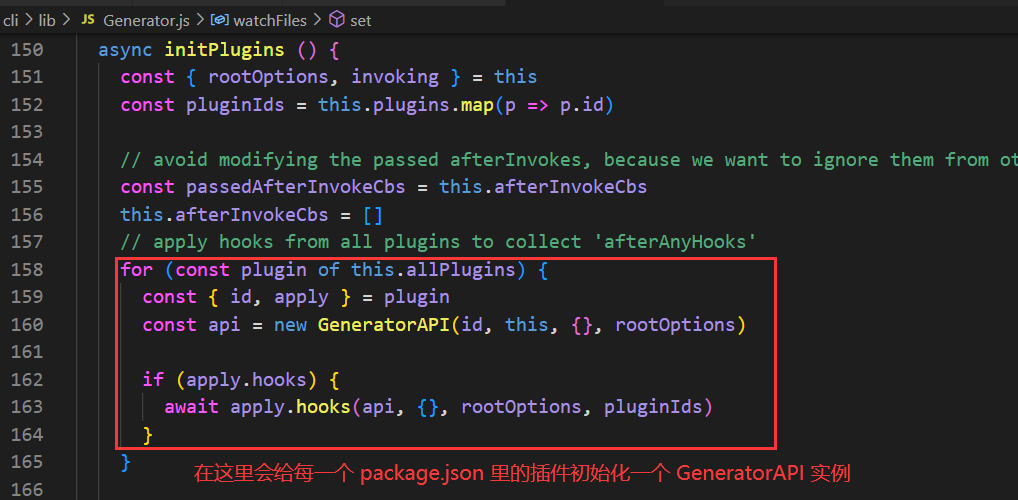Click line number 158 in gutter

[27, 269]
